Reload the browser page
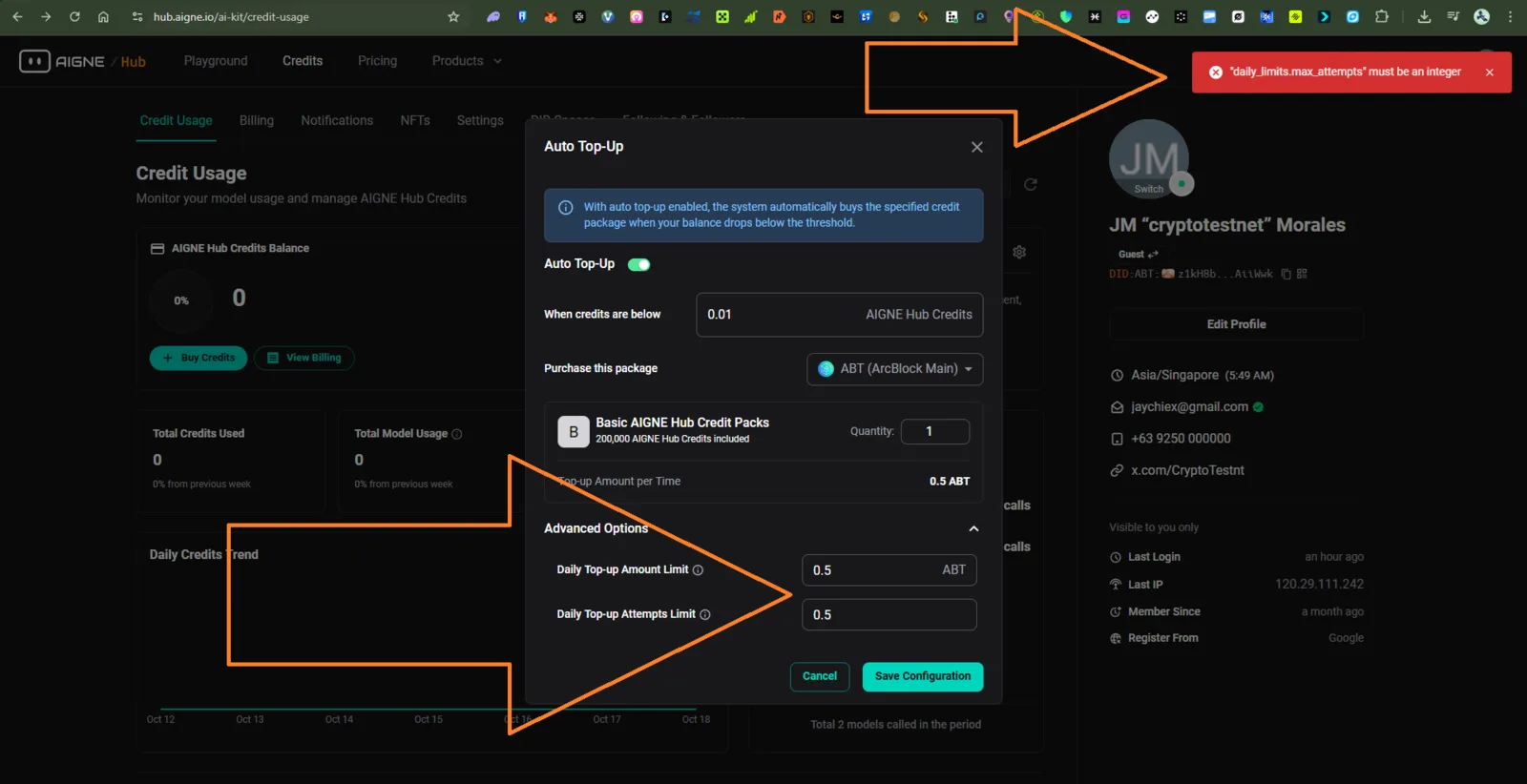Screen dimensions: 1527x784 tap(74, 16)
